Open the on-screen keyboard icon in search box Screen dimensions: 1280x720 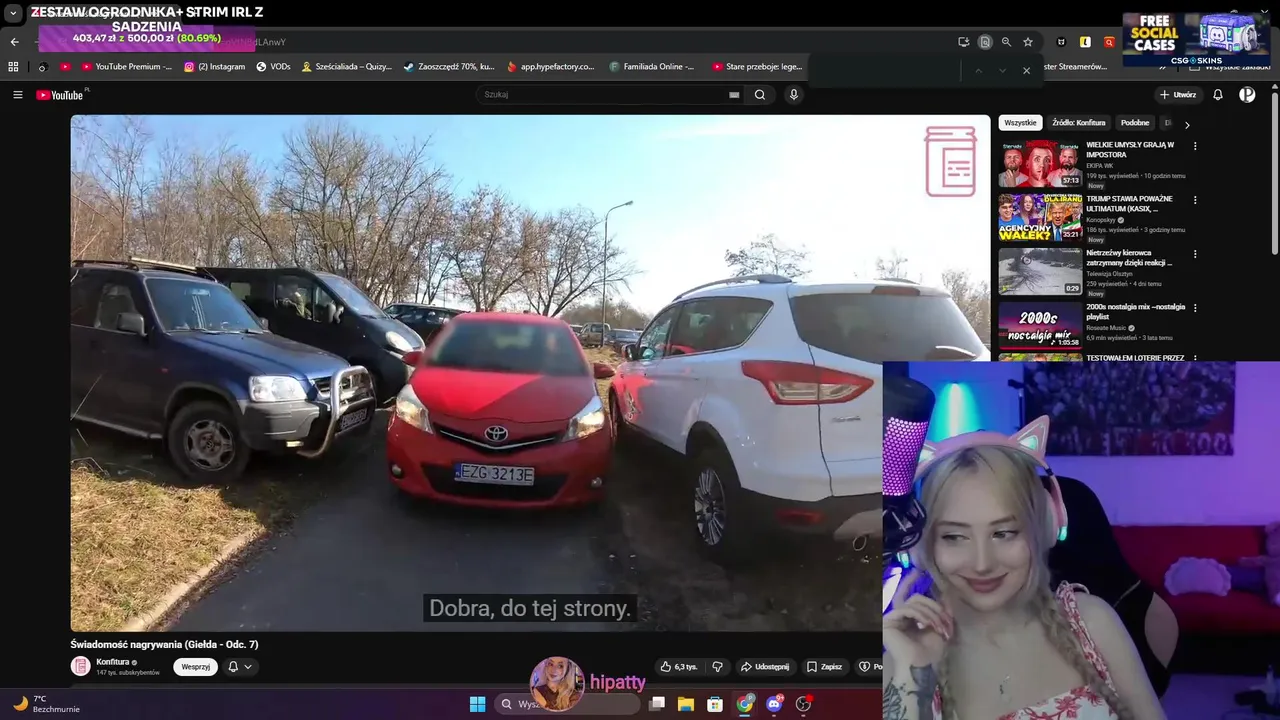coord(734,95)
